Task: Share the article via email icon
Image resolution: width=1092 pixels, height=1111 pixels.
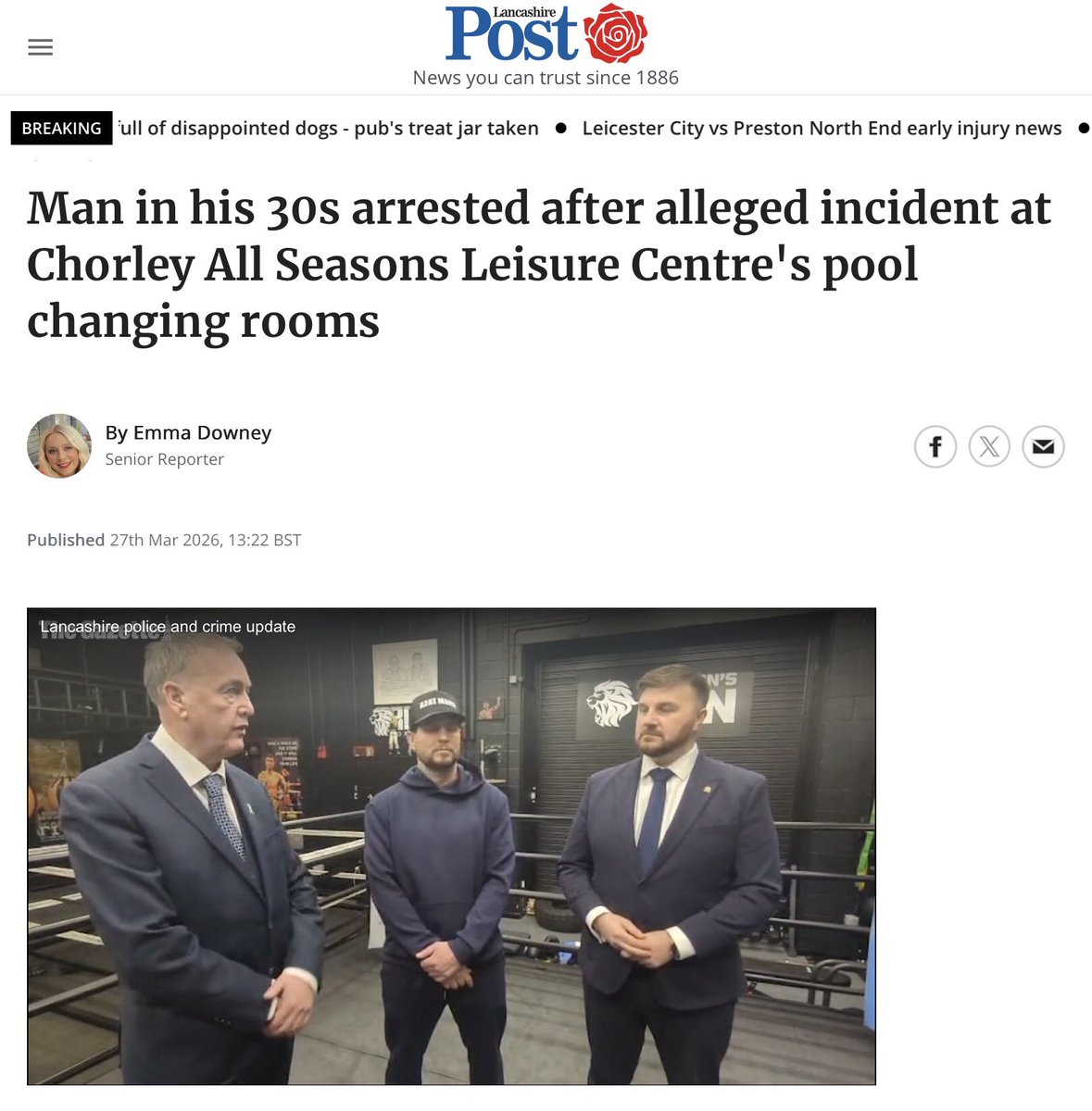Action: pyautogui.click(x=1043, y=447)
